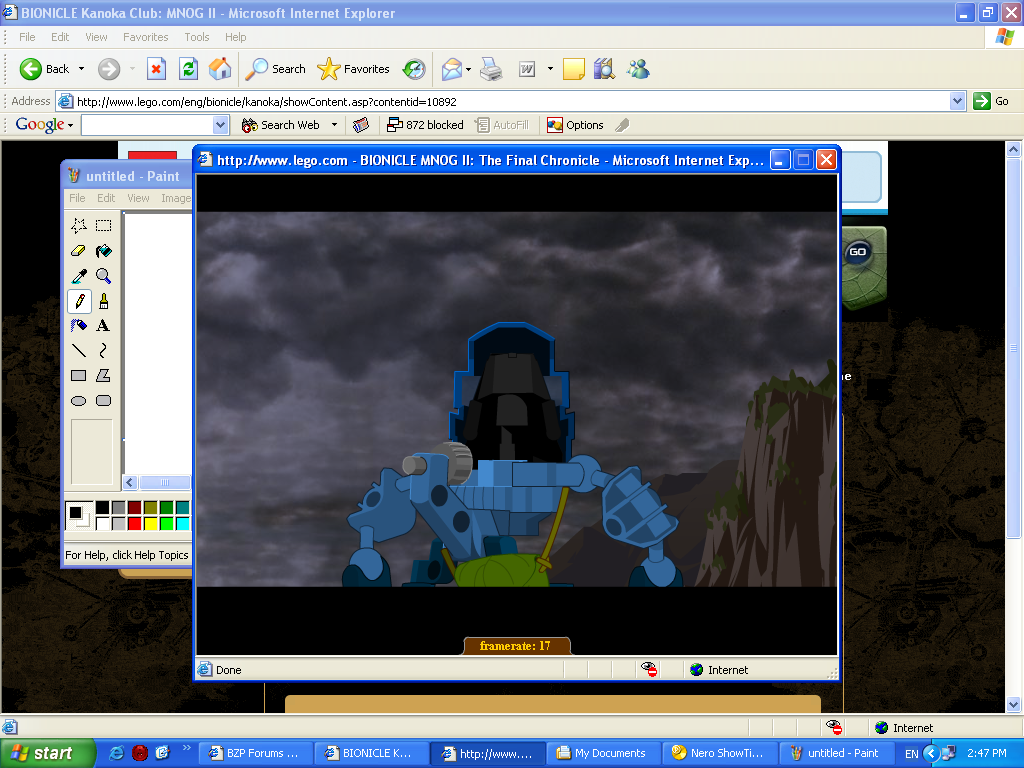Stop page loading with red X icon
Viewport: 1024px width, 768px height.
point(156,69)
